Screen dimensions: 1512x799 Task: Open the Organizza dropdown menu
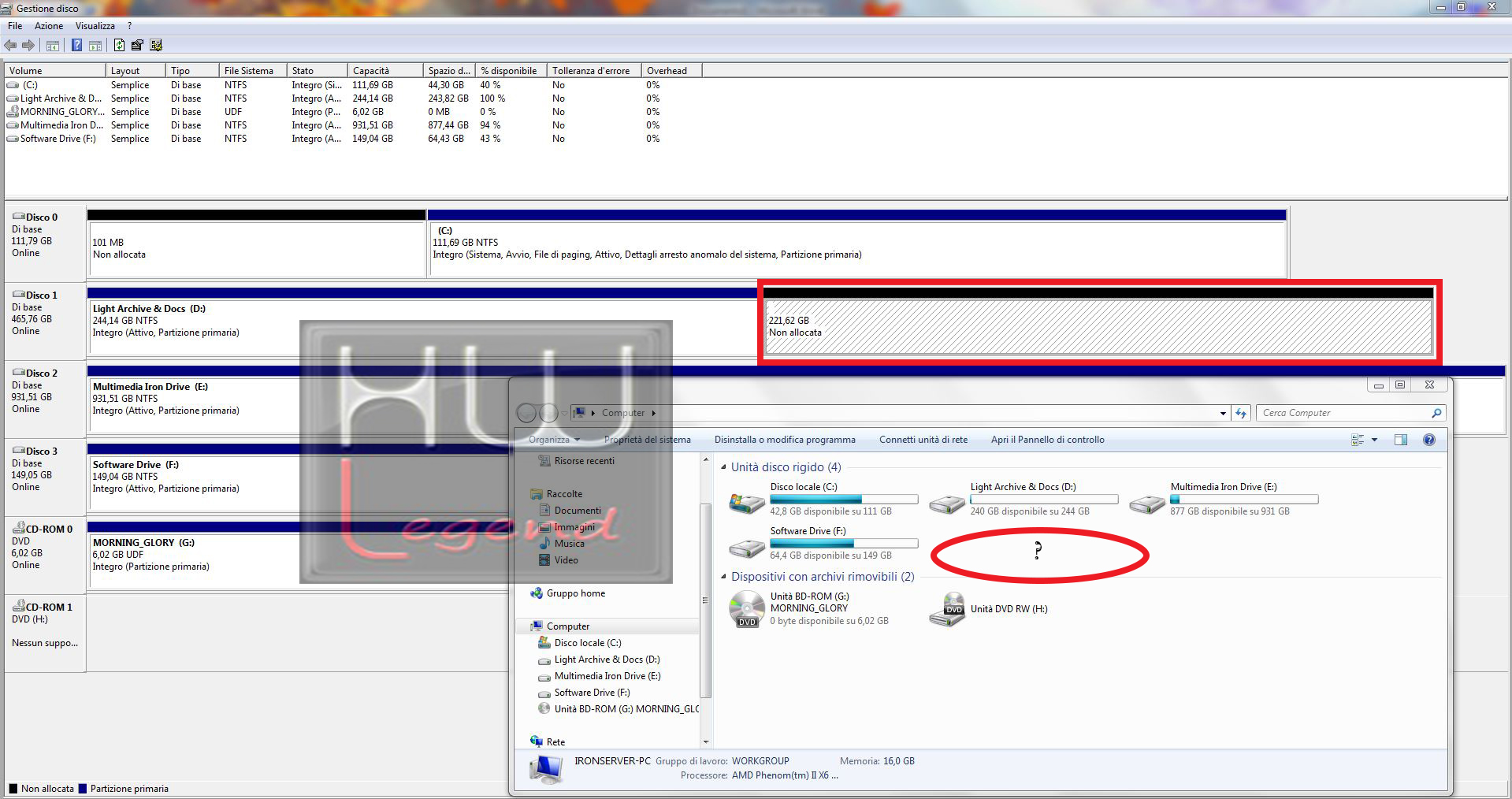(554, 440)
